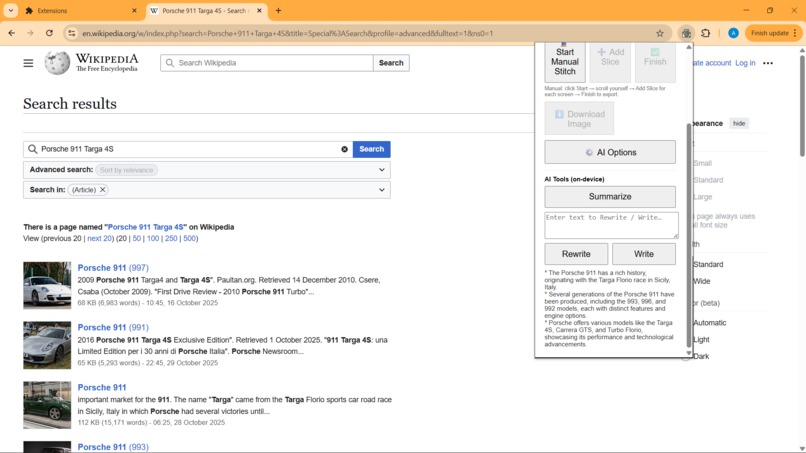Click the Wikipedia globe logo
The width and height of the screenshot is (806, 453).
click(x=57, y=63)
